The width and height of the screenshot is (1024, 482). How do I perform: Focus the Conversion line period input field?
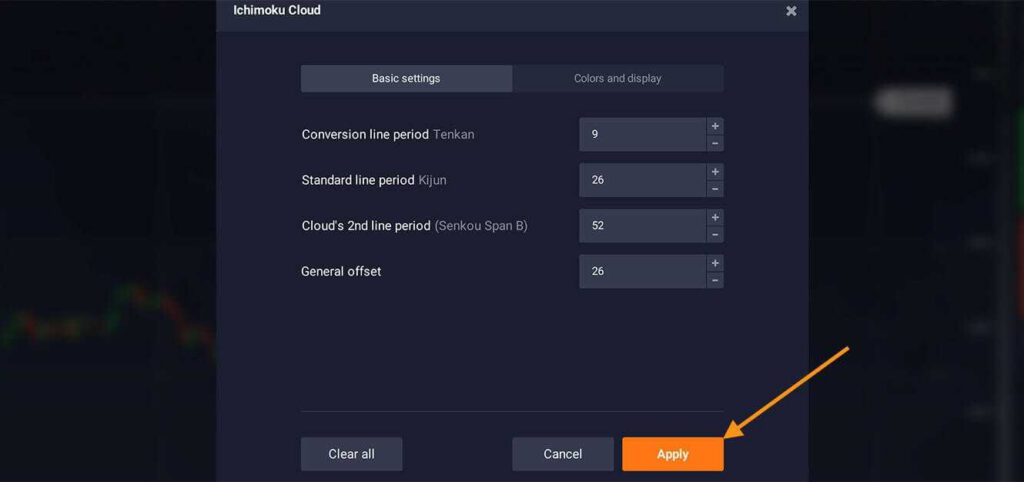coord(642,134)
